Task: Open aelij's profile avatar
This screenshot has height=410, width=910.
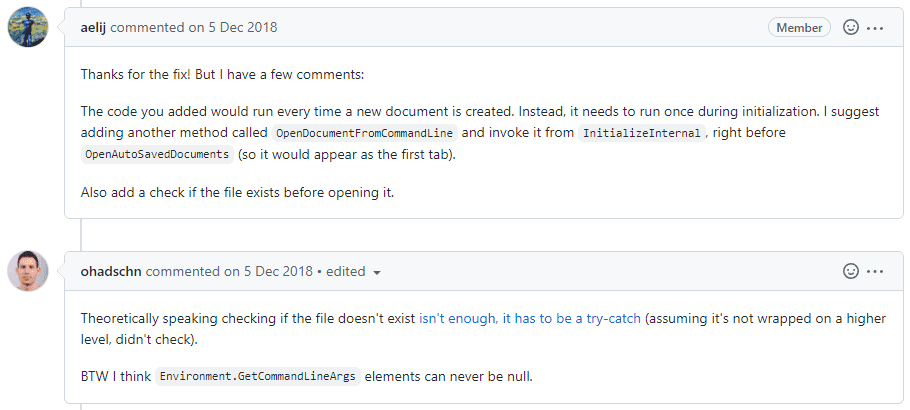Action: point(28,27)
